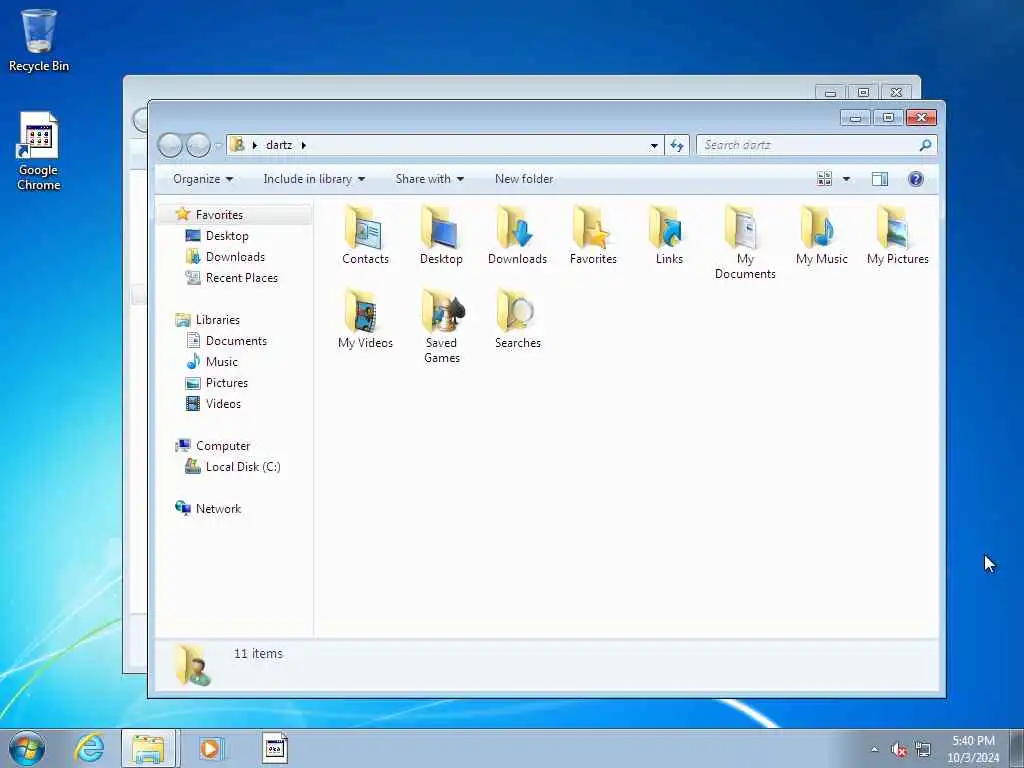This screenshot has height=768, width=1024.
Task: Click the network tray icon
Action: [923, 749]
